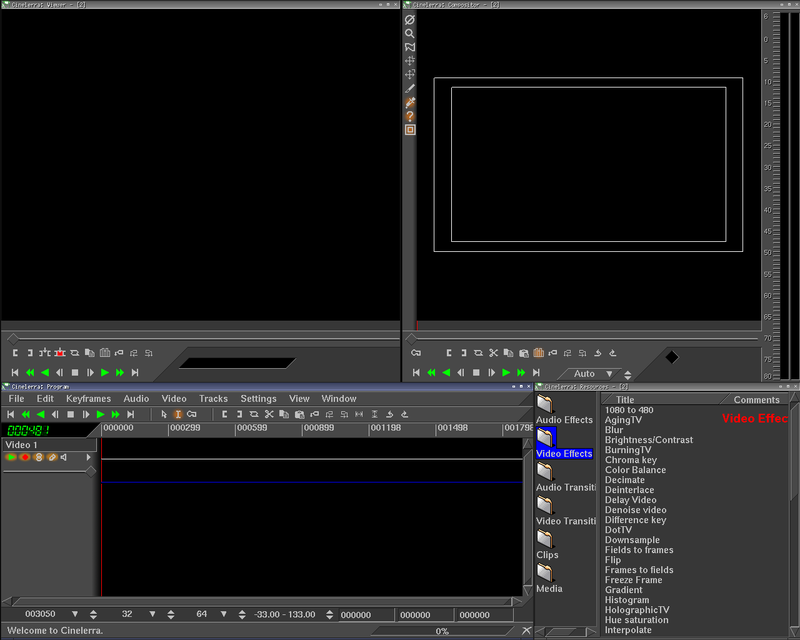
Task: Toggle record arm on Video 1 track
Action: pyautogui.click(x=25, y=457)
